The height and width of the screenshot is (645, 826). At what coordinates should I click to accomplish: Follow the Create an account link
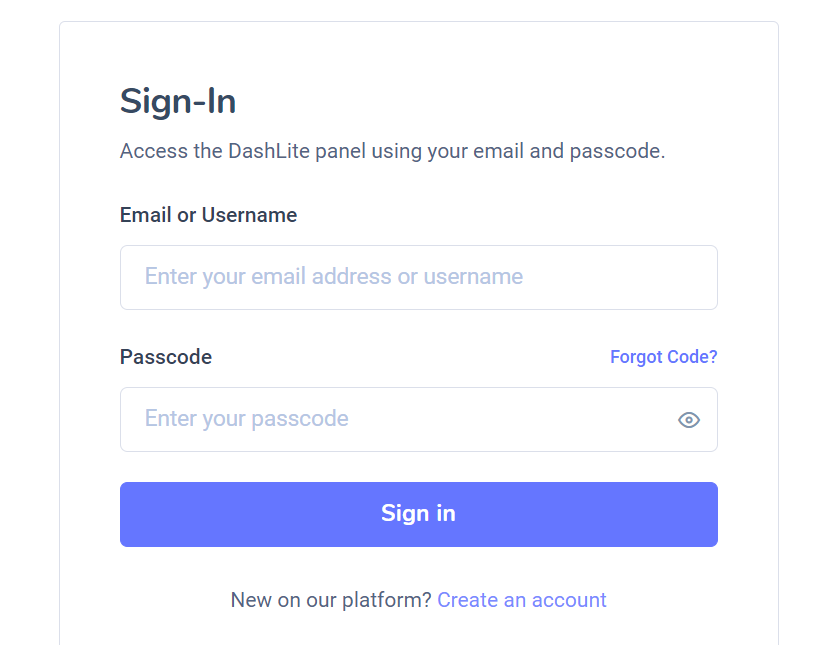click(x=521, y=600)
